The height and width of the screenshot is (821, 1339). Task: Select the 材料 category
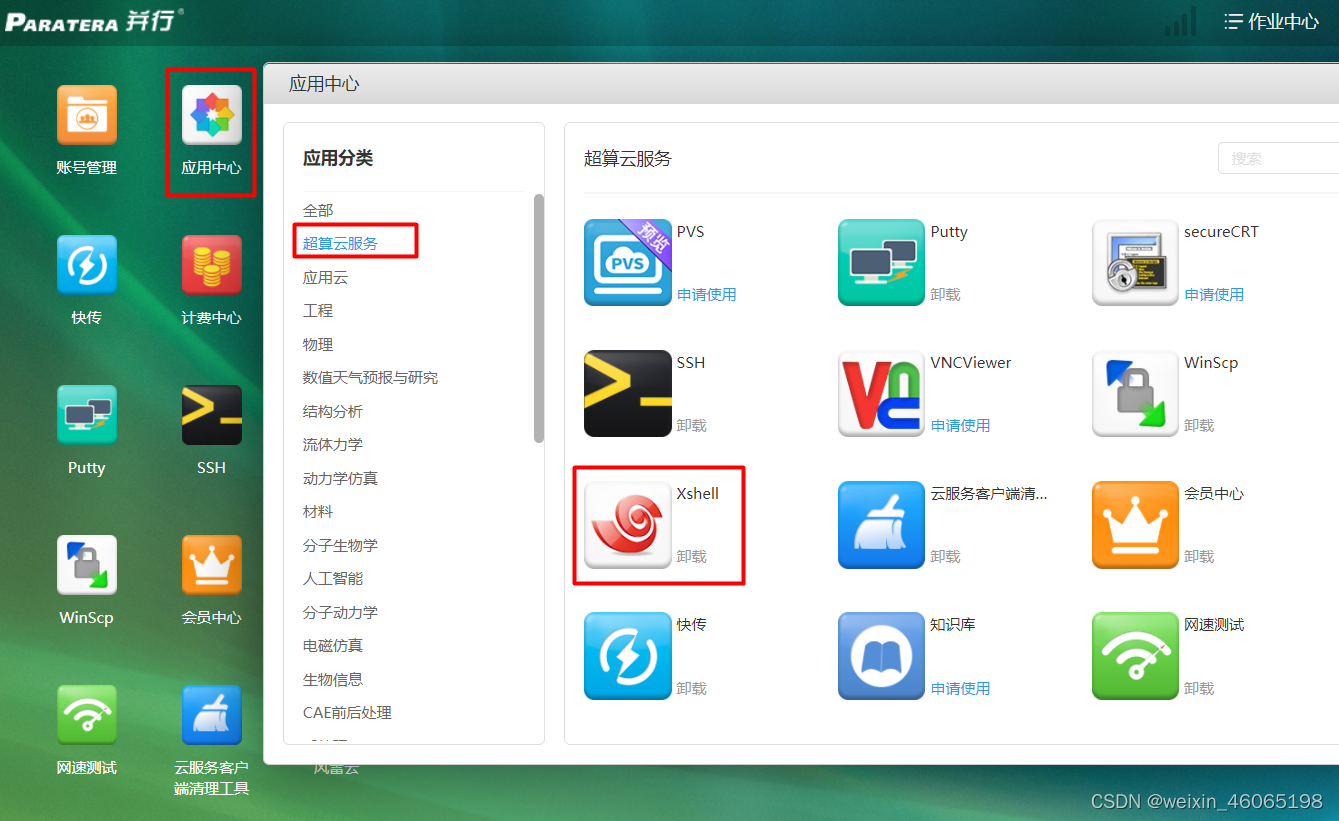(x=318, y=511)
